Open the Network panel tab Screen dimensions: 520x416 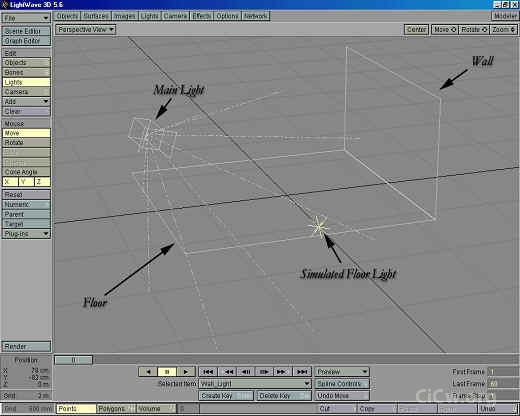click(x=256, y=16)
